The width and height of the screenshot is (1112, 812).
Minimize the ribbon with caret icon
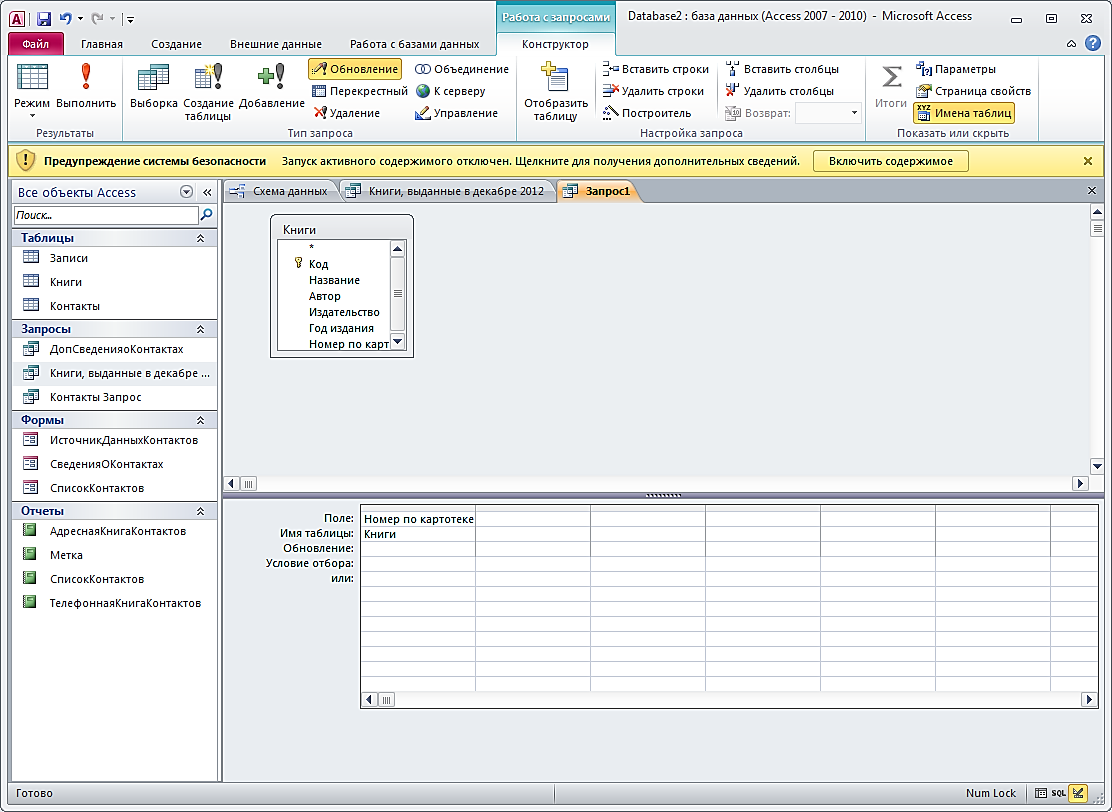pyautogui.click(x=1072, y=44)
